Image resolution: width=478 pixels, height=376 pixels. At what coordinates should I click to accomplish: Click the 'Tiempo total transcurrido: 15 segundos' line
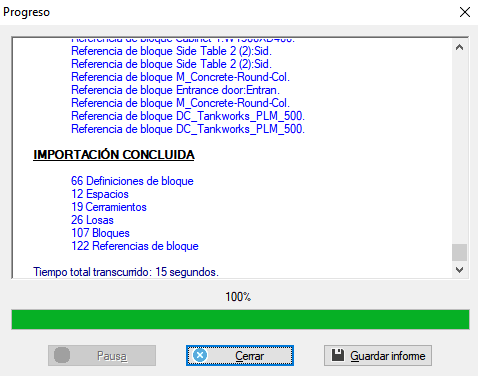126,272
